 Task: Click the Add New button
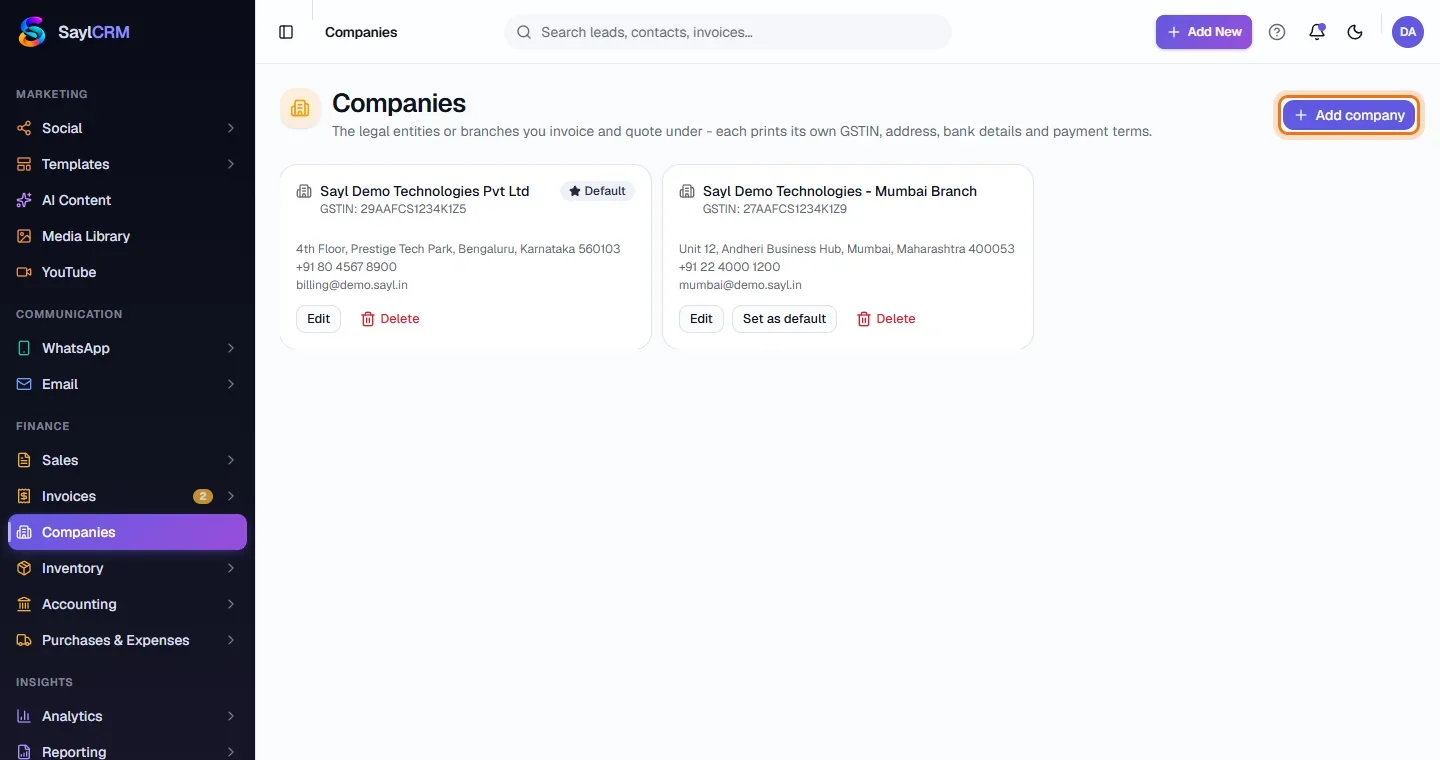(x=1204, y=32)
